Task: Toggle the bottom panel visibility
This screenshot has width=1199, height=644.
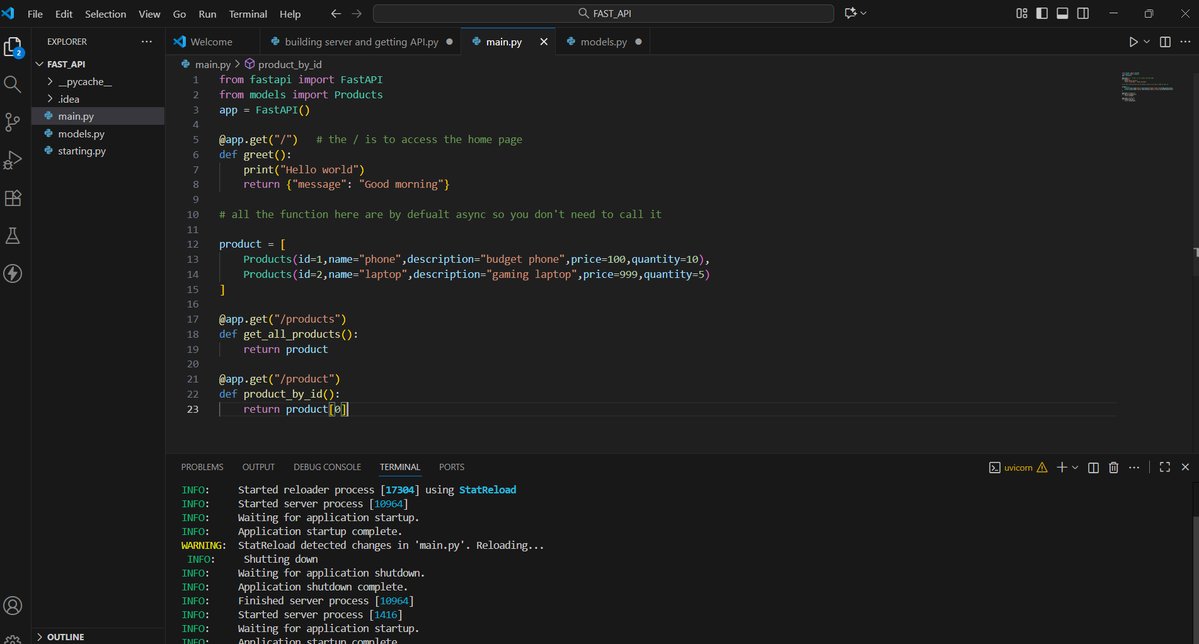Action: (x=1062, y=13)
